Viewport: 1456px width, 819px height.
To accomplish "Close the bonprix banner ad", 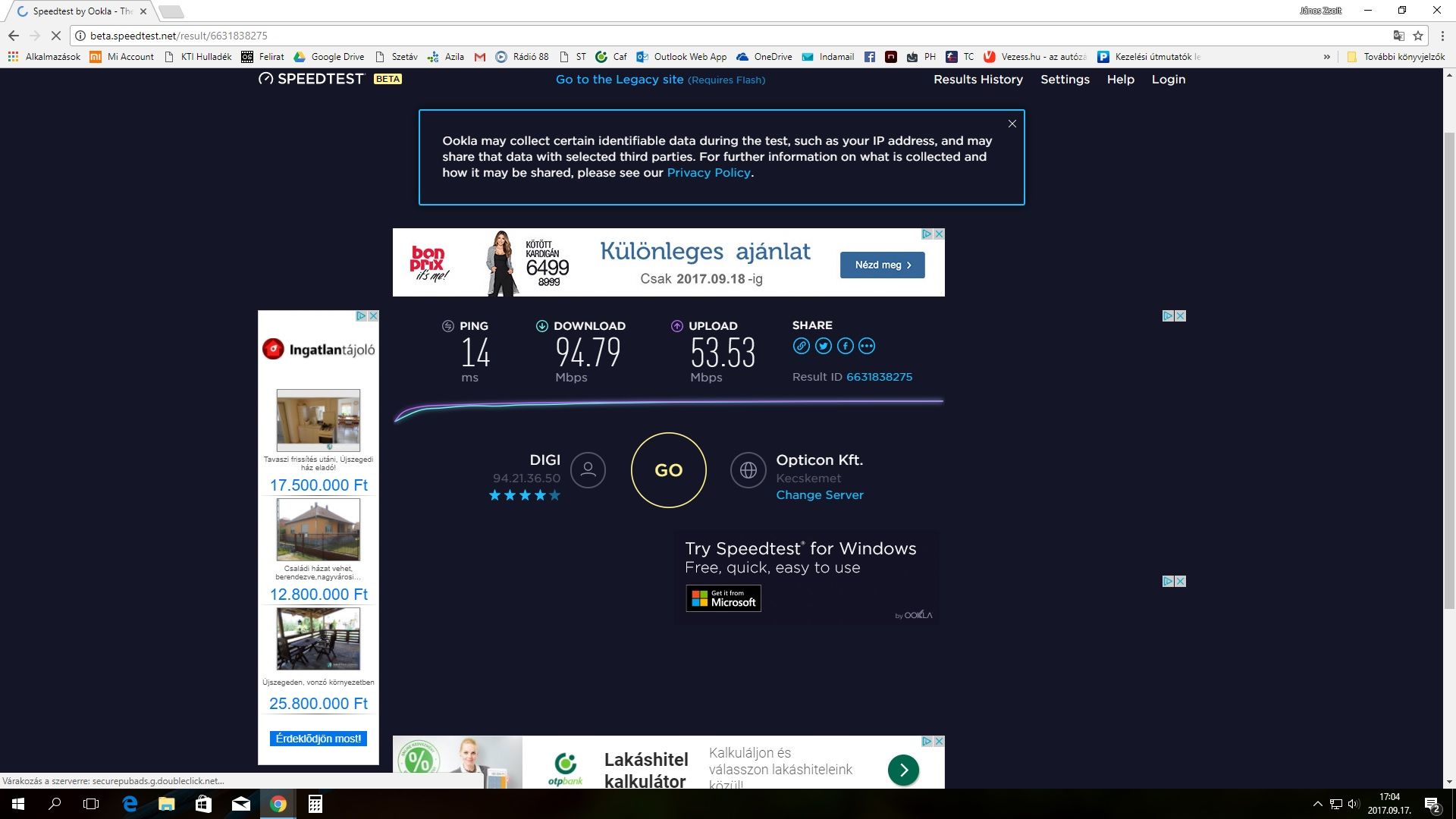I will 939,234.
